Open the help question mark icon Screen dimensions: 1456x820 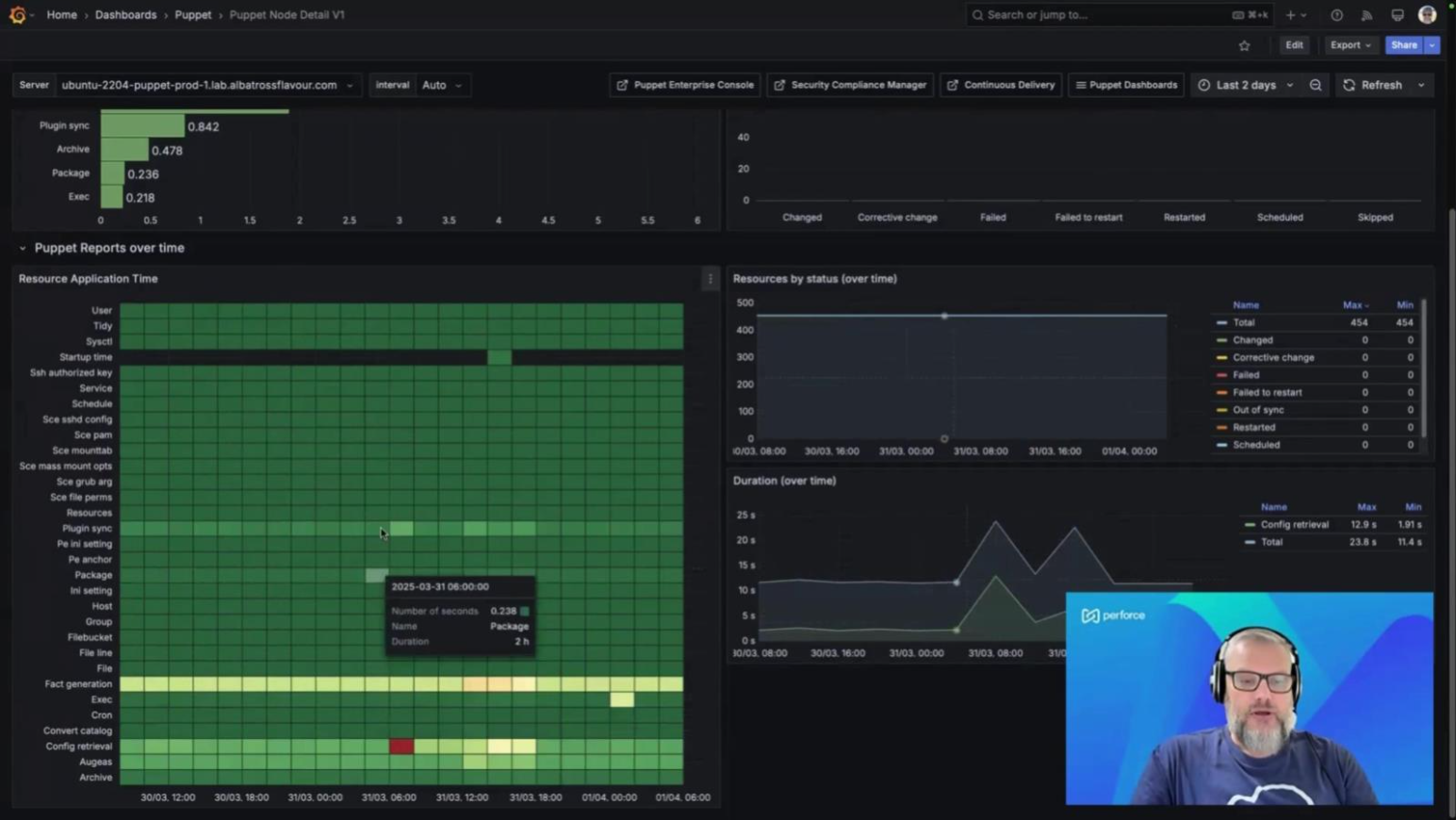click(x=1336, y=15)
